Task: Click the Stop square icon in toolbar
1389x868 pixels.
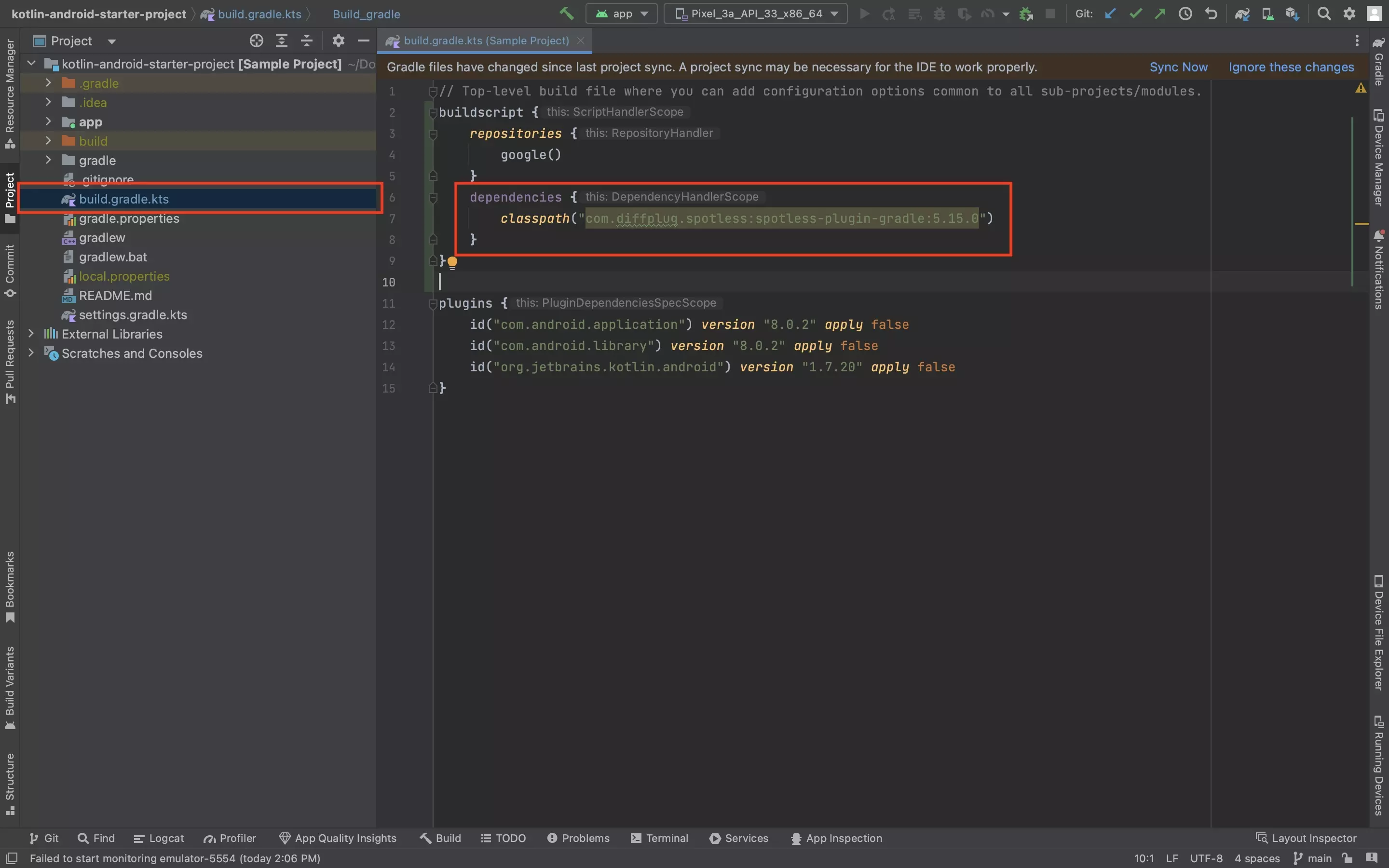Action: click(1050, 13)
